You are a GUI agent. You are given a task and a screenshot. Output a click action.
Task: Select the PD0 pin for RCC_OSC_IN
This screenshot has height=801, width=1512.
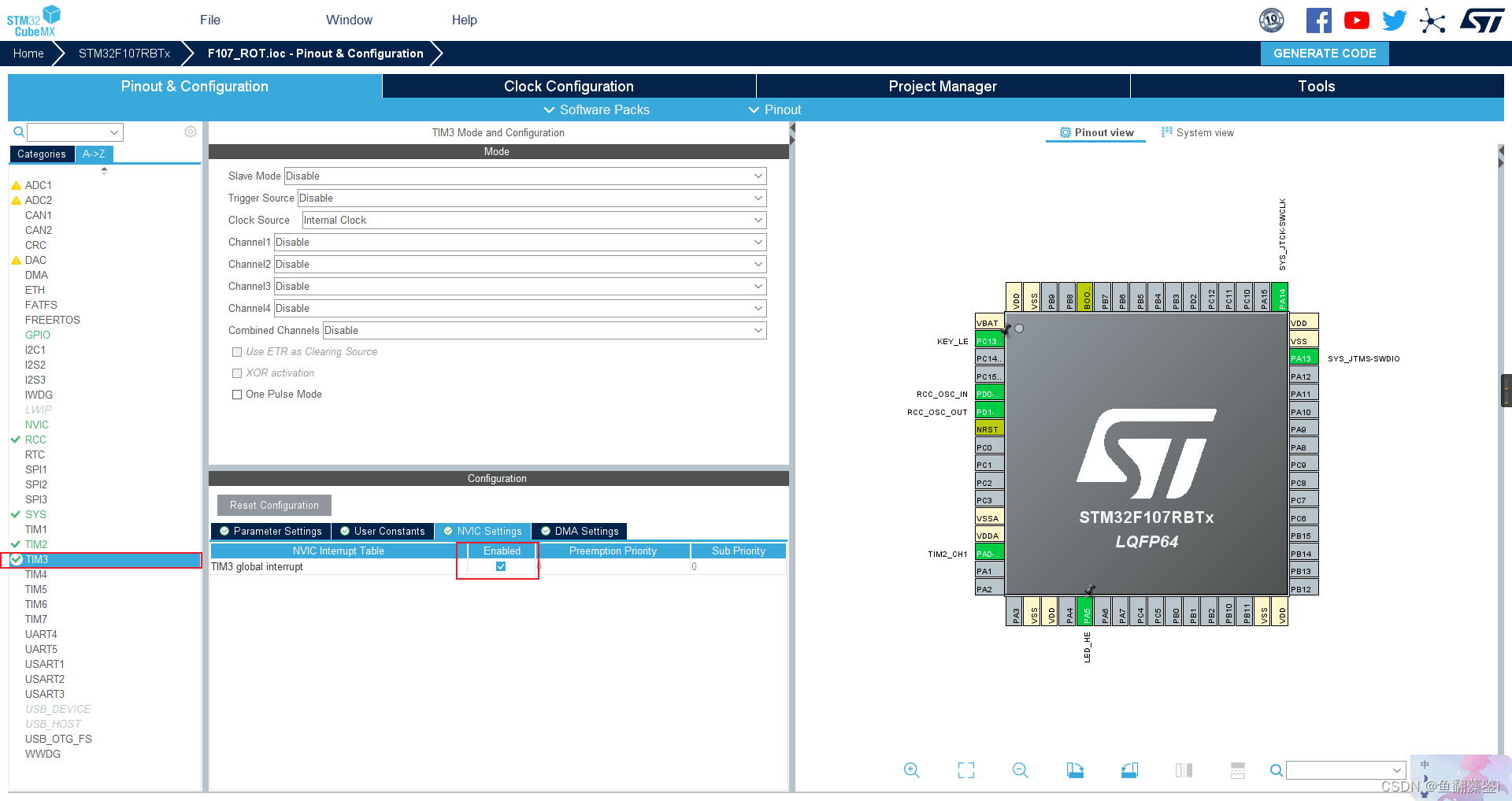[989, 393]
